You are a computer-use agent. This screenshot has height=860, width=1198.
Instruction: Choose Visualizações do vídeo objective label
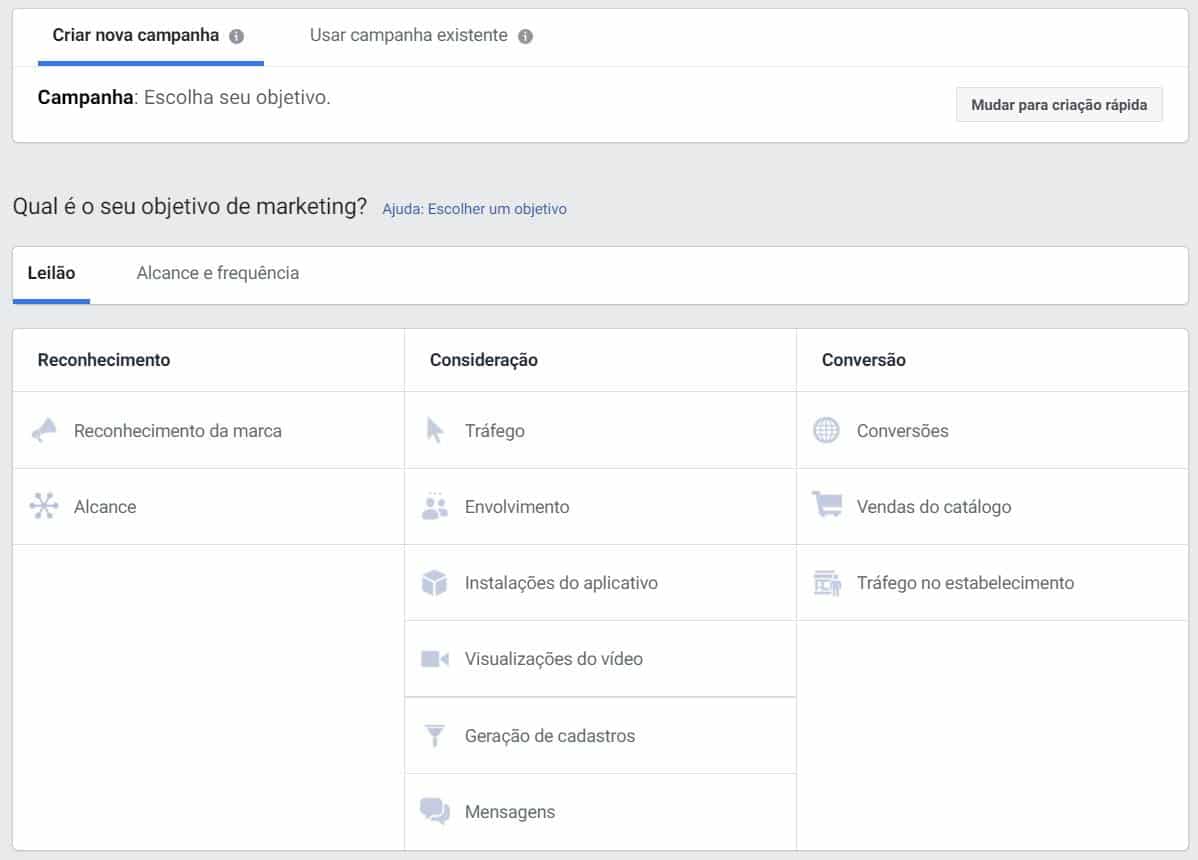pos(554,658)
